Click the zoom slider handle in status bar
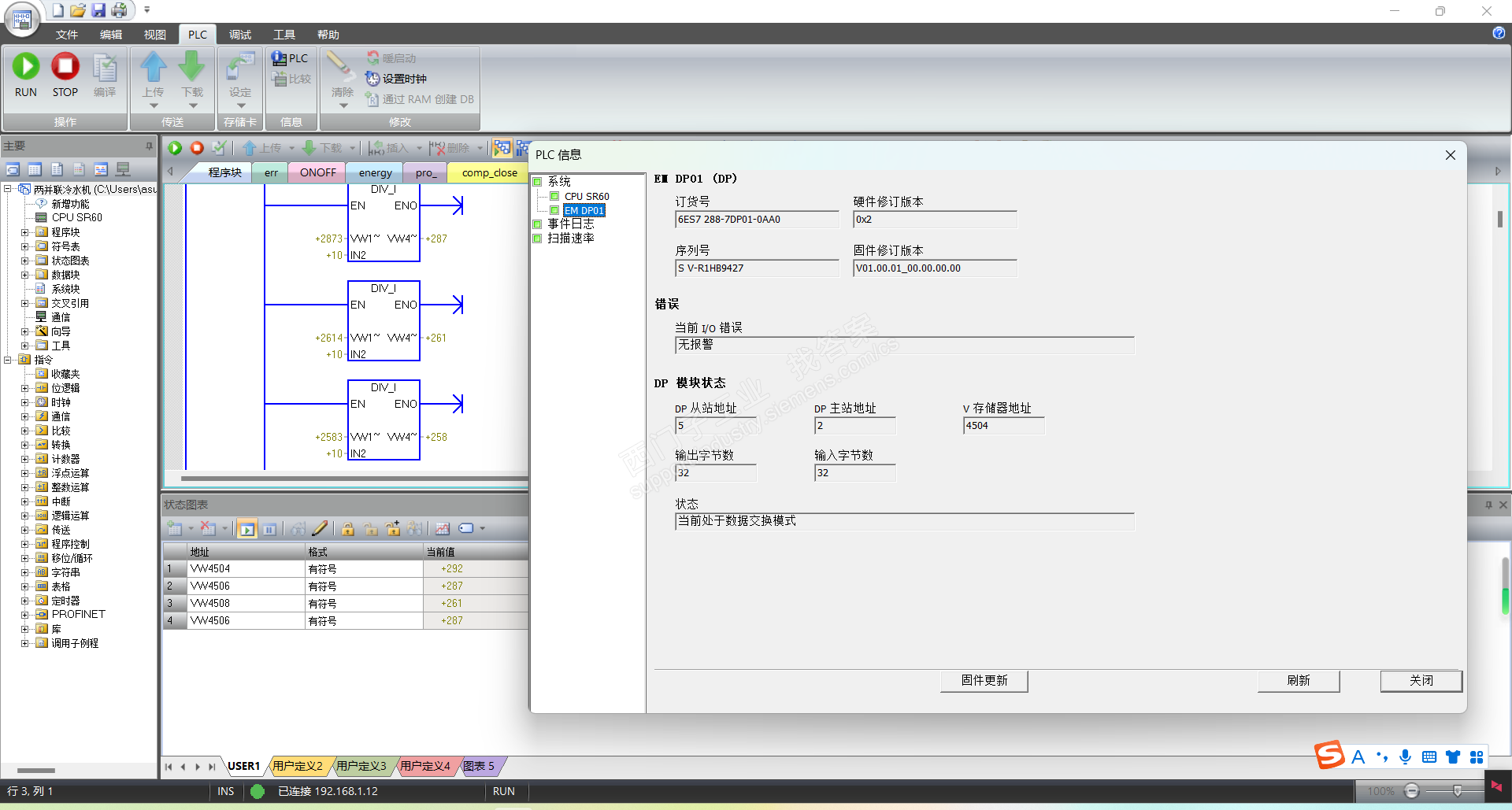This screenshot has width=1512, height=810. 1458,791
